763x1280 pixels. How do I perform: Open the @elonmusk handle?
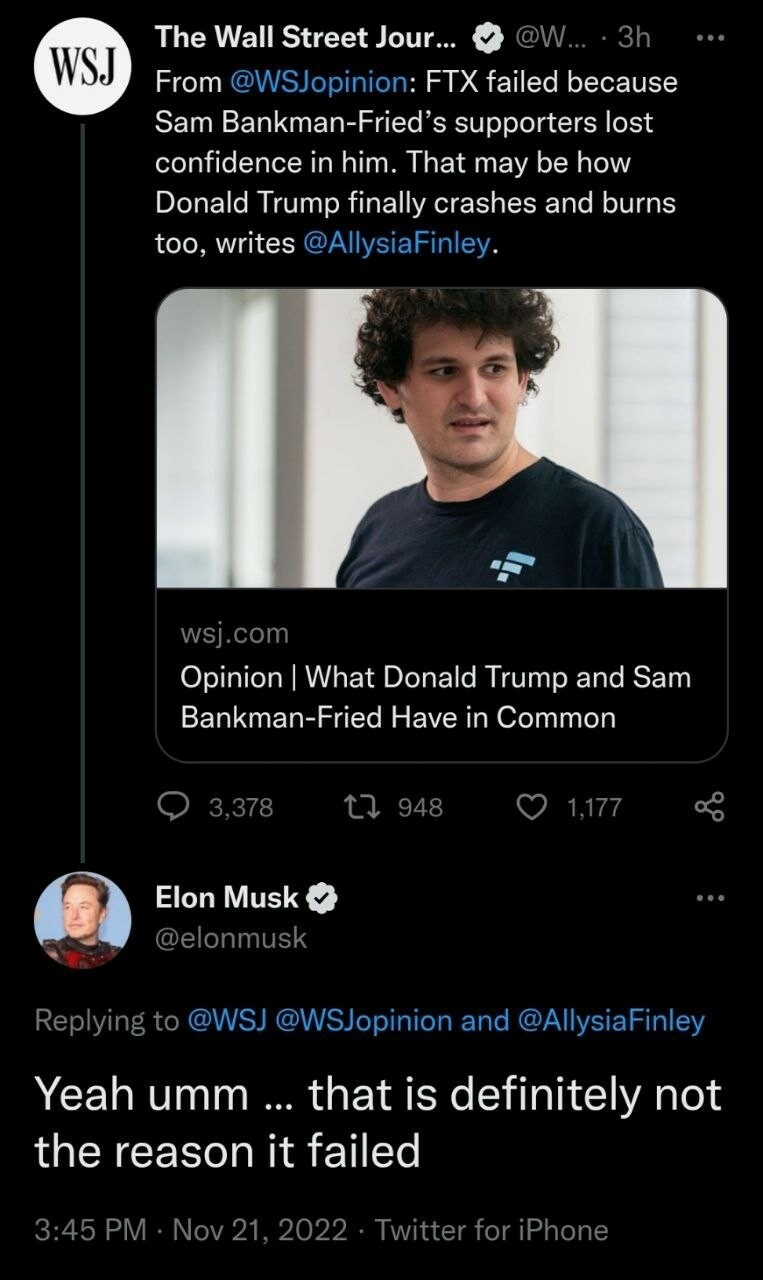[x=231, y=938]
